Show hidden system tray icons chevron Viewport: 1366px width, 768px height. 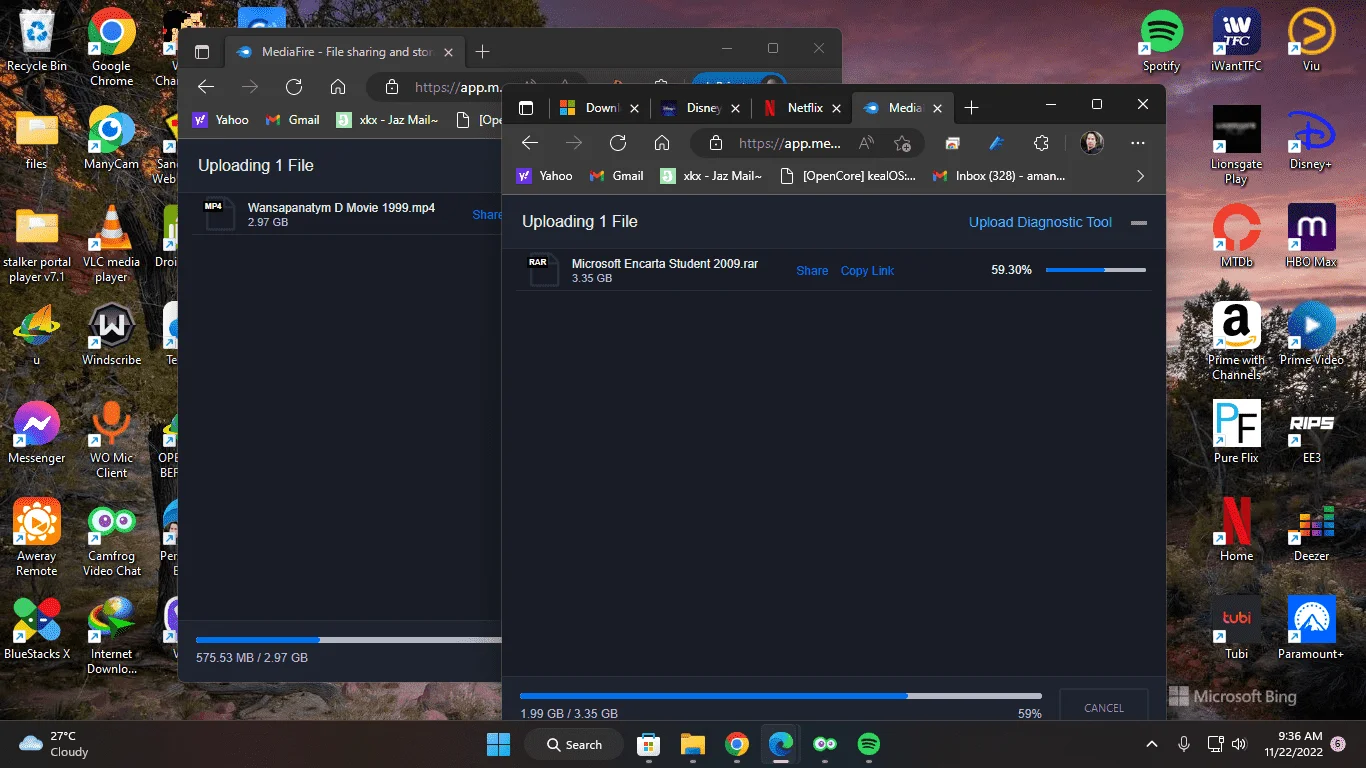point(1152,744)
